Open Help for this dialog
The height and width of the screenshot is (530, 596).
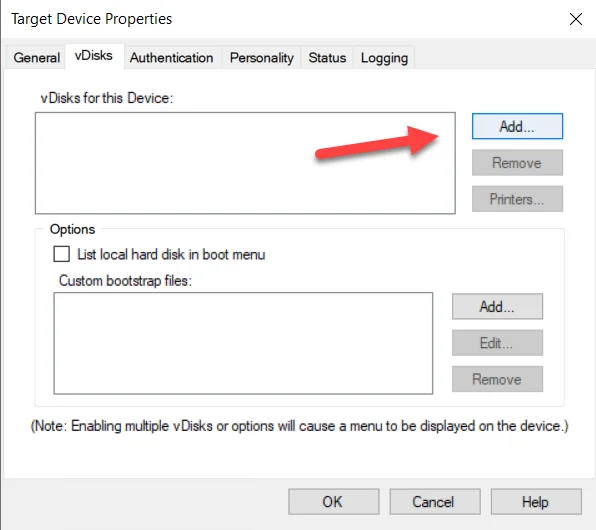point(536,502)
